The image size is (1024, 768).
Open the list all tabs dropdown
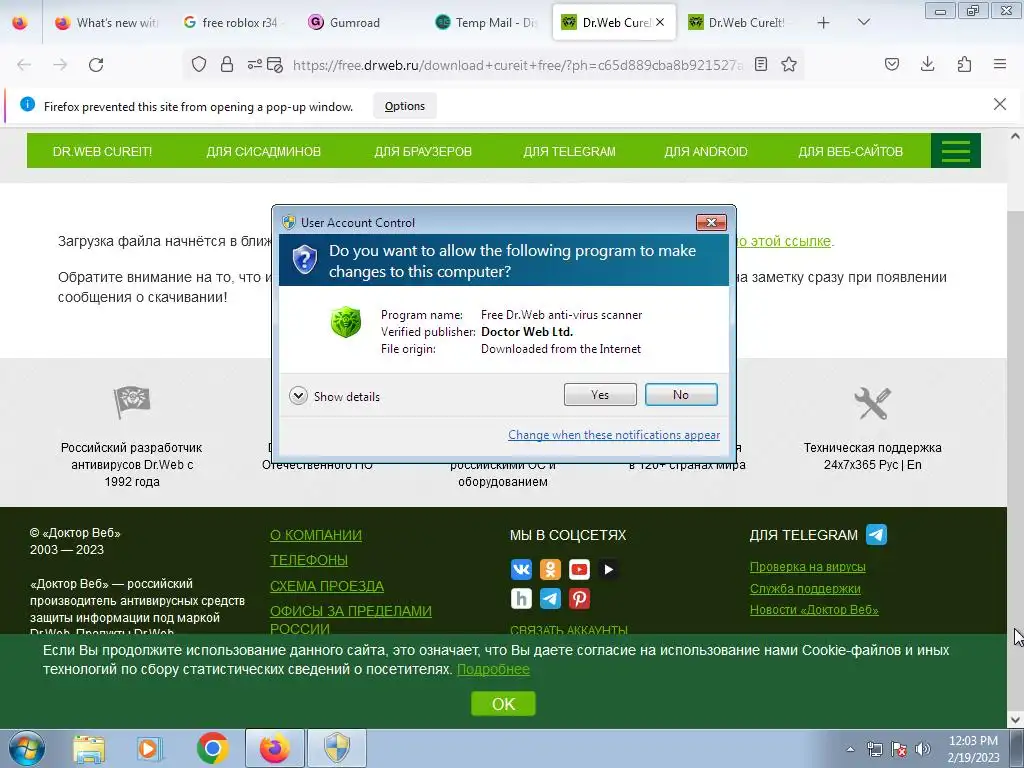click(x=863, y=22)
